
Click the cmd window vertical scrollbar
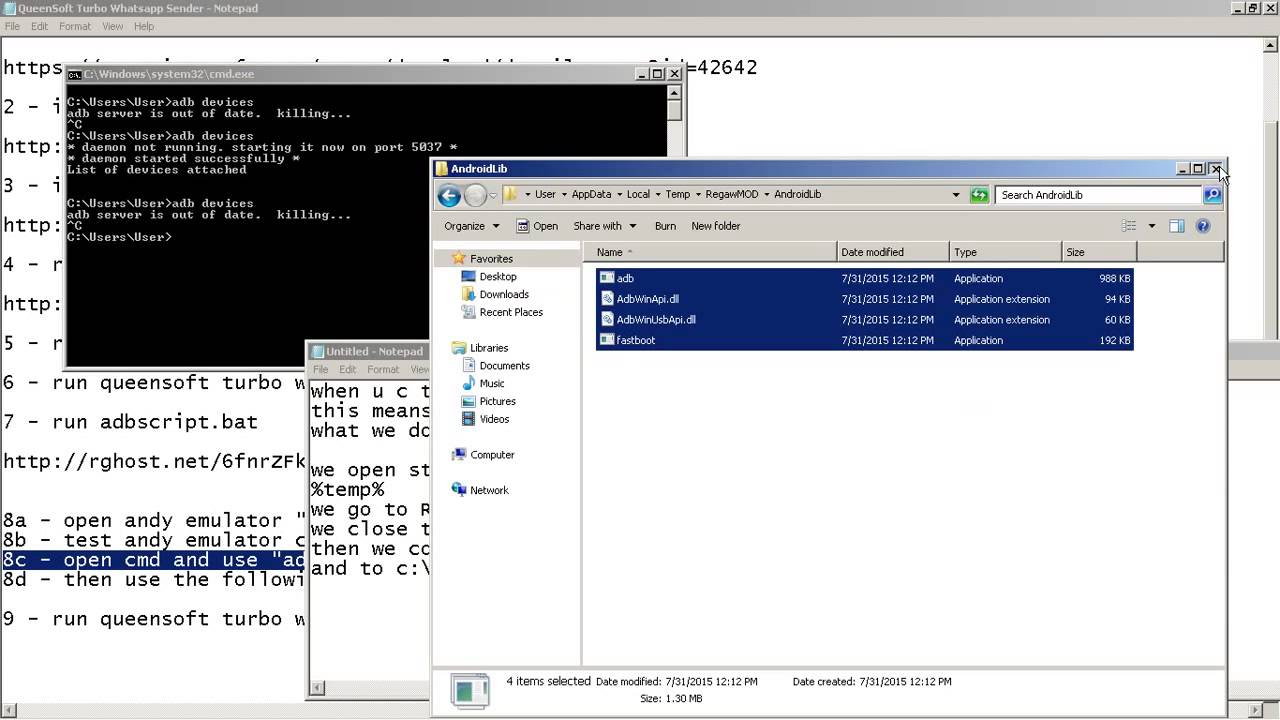675,224
